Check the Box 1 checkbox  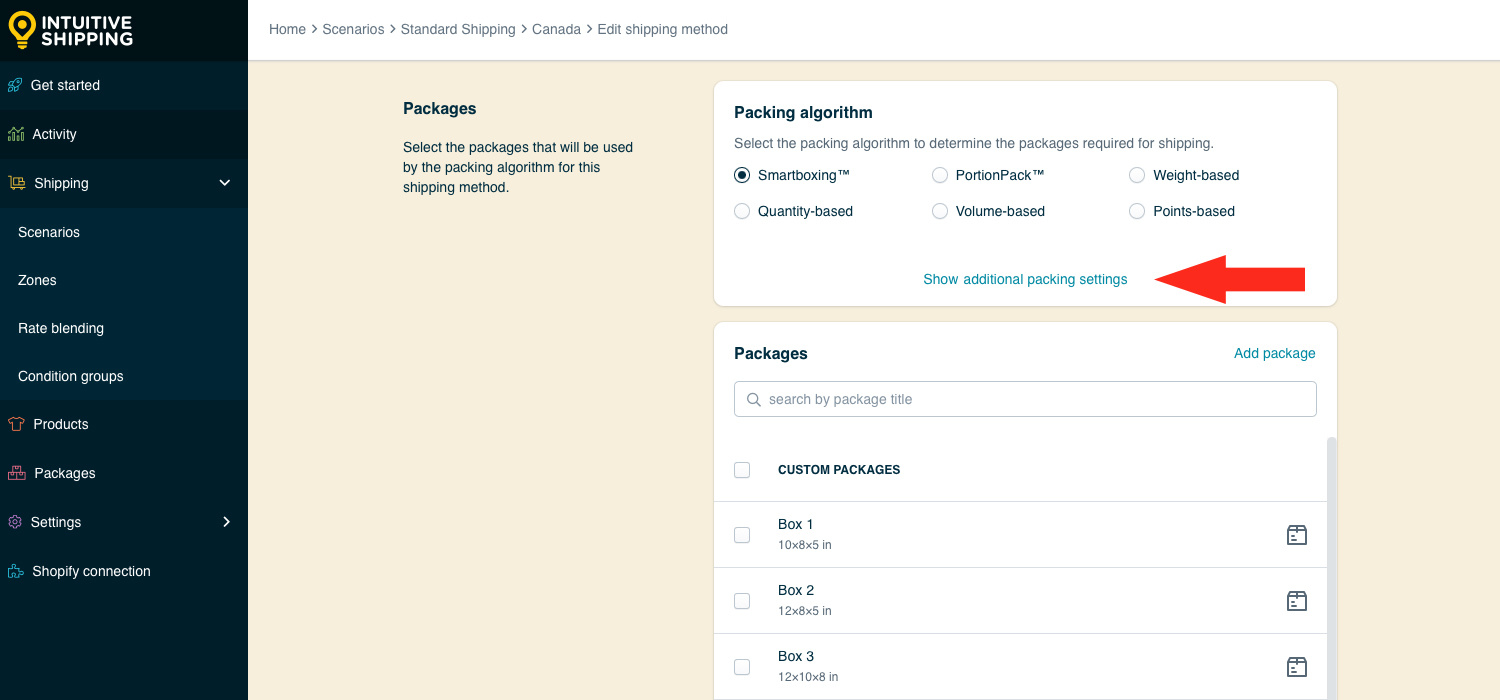pyautogui.click(x=742, y=535)
